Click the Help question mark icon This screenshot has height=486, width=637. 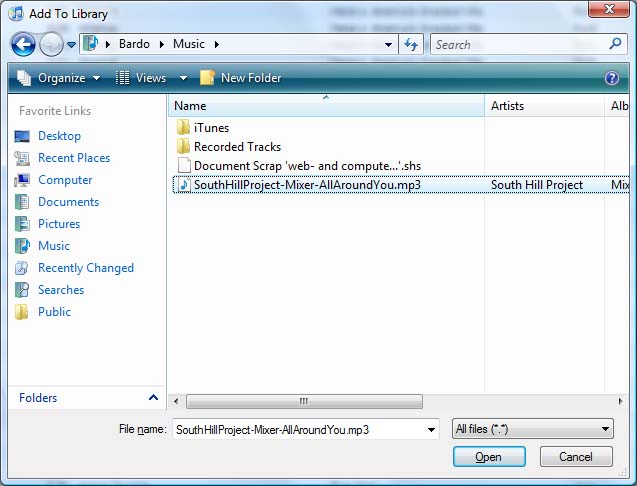click(612, 78)
